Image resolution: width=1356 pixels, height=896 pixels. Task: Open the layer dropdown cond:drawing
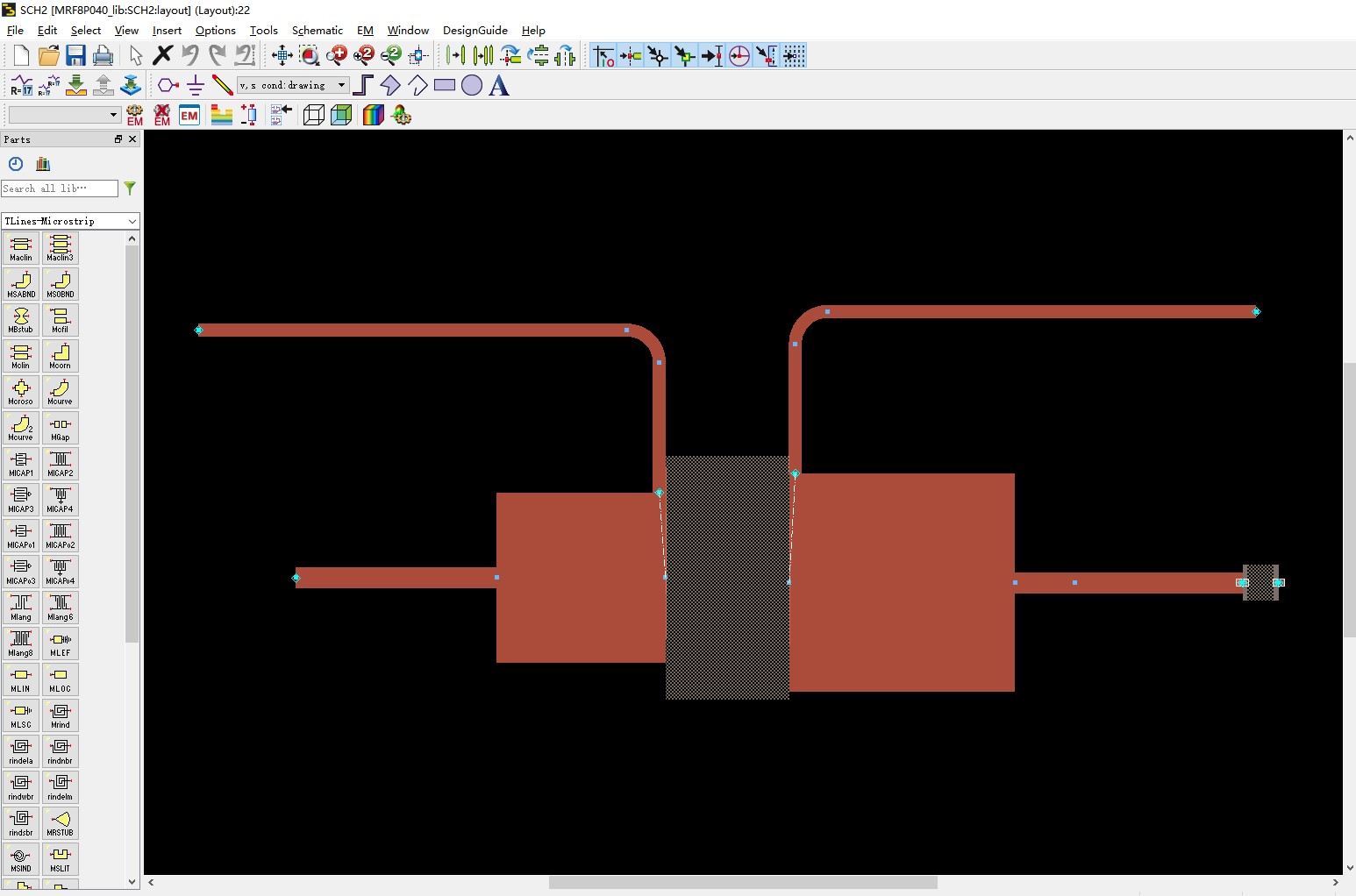294,85
